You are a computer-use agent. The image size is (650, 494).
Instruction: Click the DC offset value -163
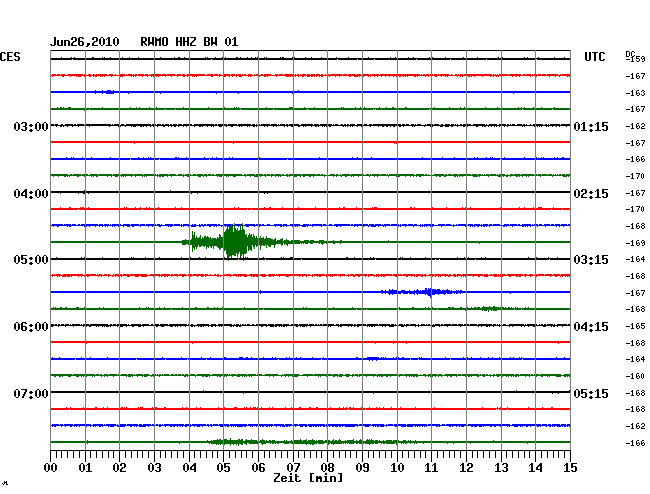pos(635,93)
